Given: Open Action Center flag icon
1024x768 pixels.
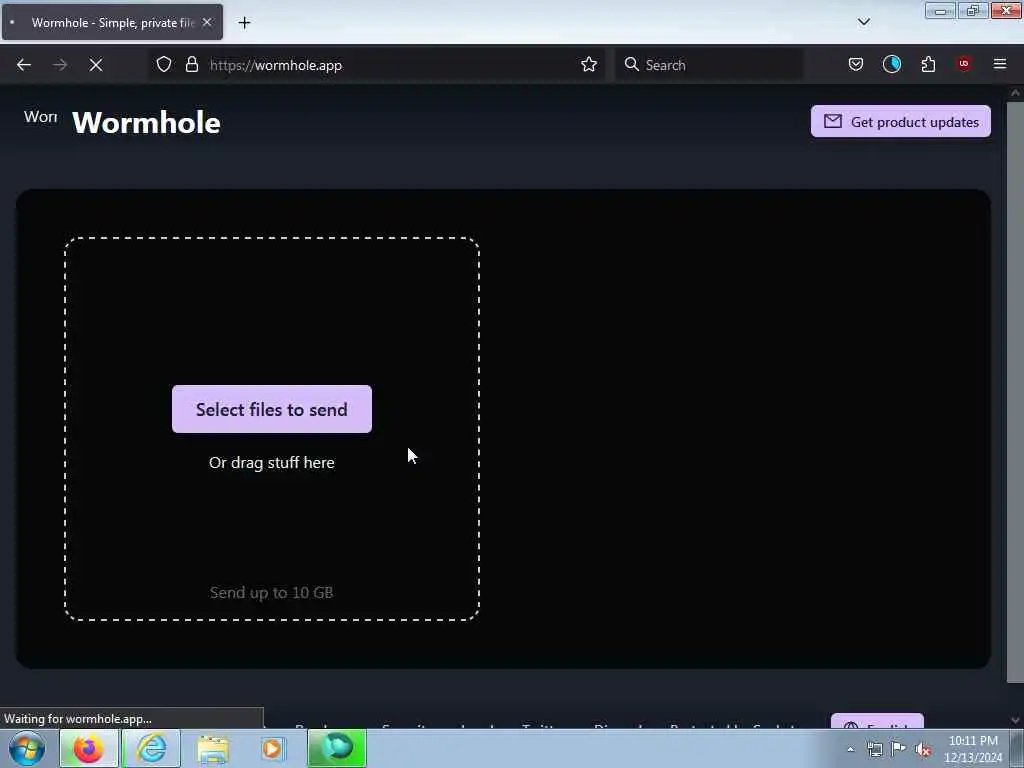Looking at the screenshot, I should [899, 749].
